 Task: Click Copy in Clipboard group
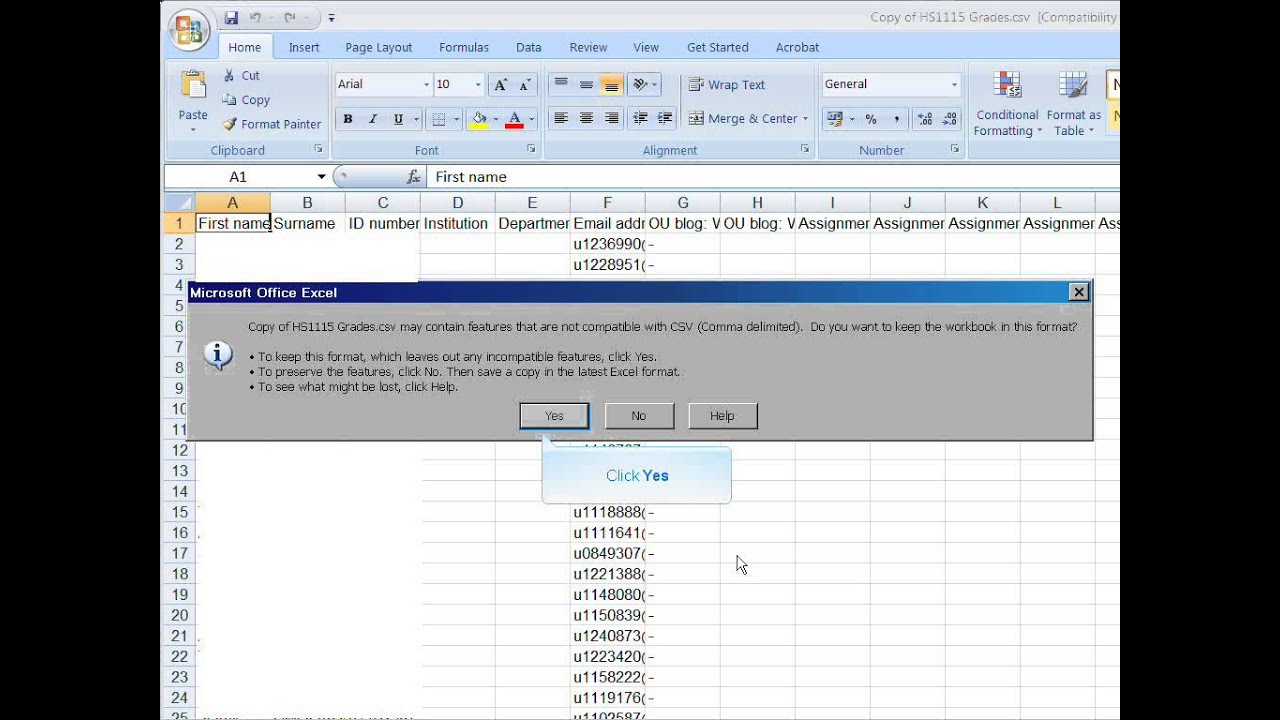click(246, 100)
